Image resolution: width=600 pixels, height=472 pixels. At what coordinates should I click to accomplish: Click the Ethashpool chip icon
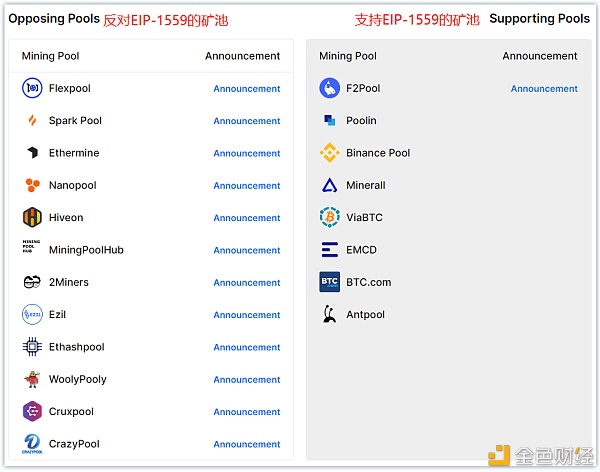tap(32, 347)
